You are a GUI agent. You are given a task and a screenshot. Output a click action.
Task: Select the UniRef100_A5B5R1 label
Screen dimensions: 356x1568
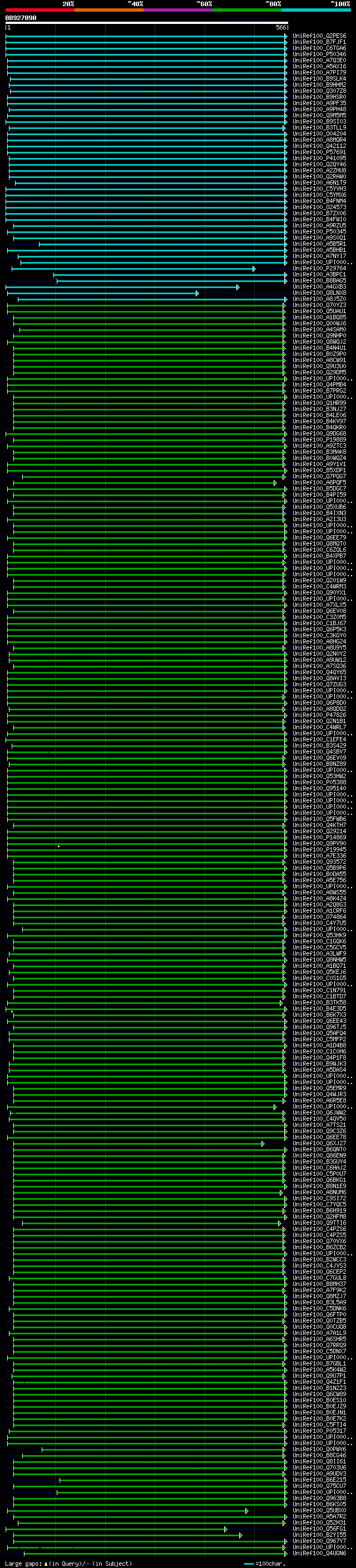click(x=319, y=244)
